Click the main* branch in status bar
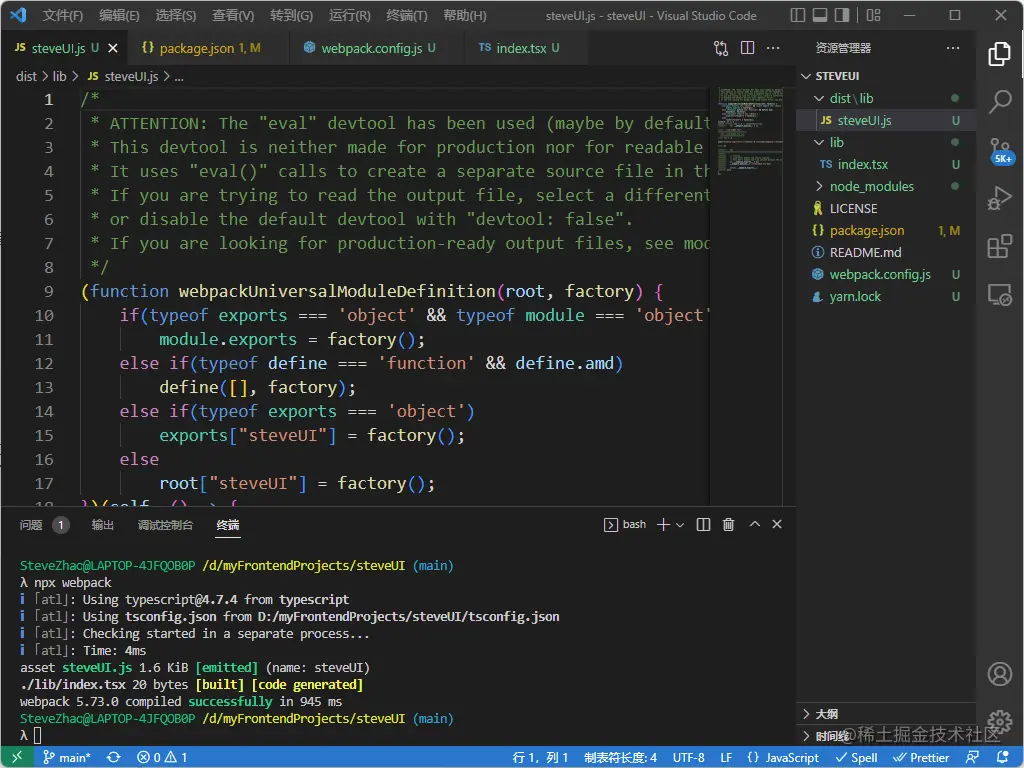 (x=66, y=757)
